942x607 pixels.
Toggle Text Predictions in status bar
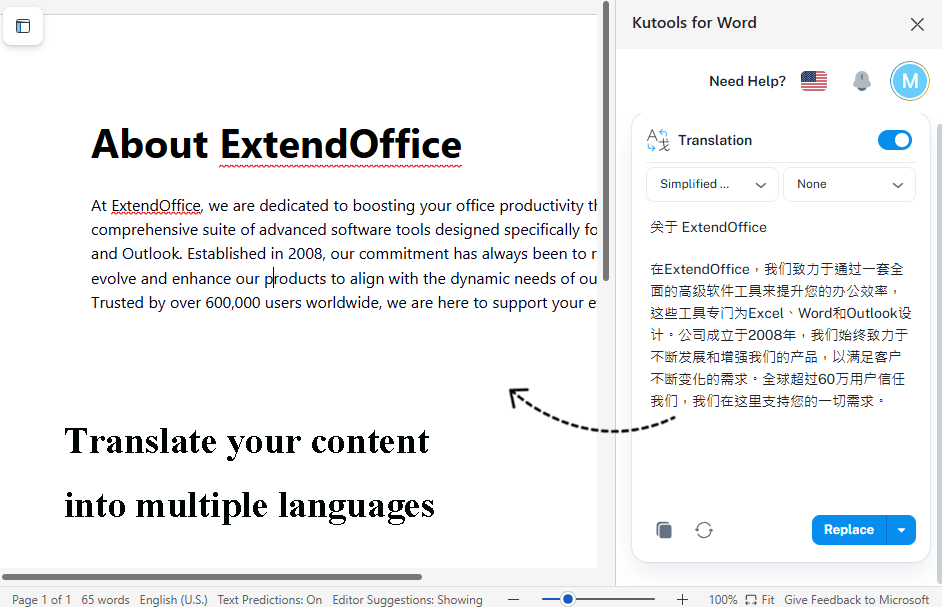[x=269, y=599]
